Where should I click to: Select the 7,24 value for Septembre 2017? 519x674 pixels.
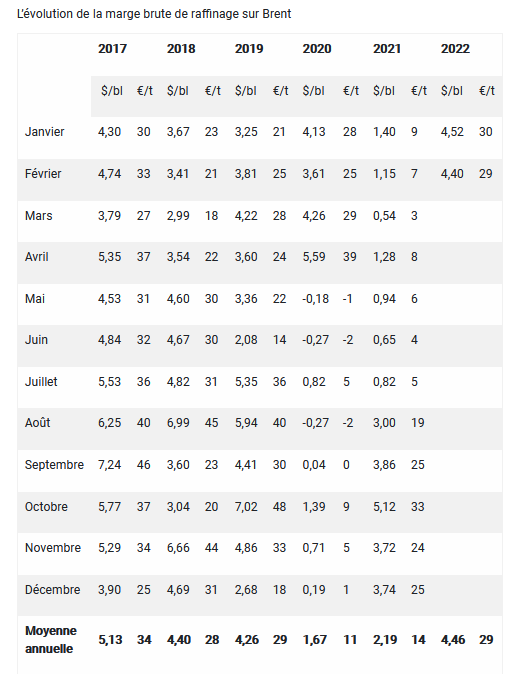click(x=109, y=465)
